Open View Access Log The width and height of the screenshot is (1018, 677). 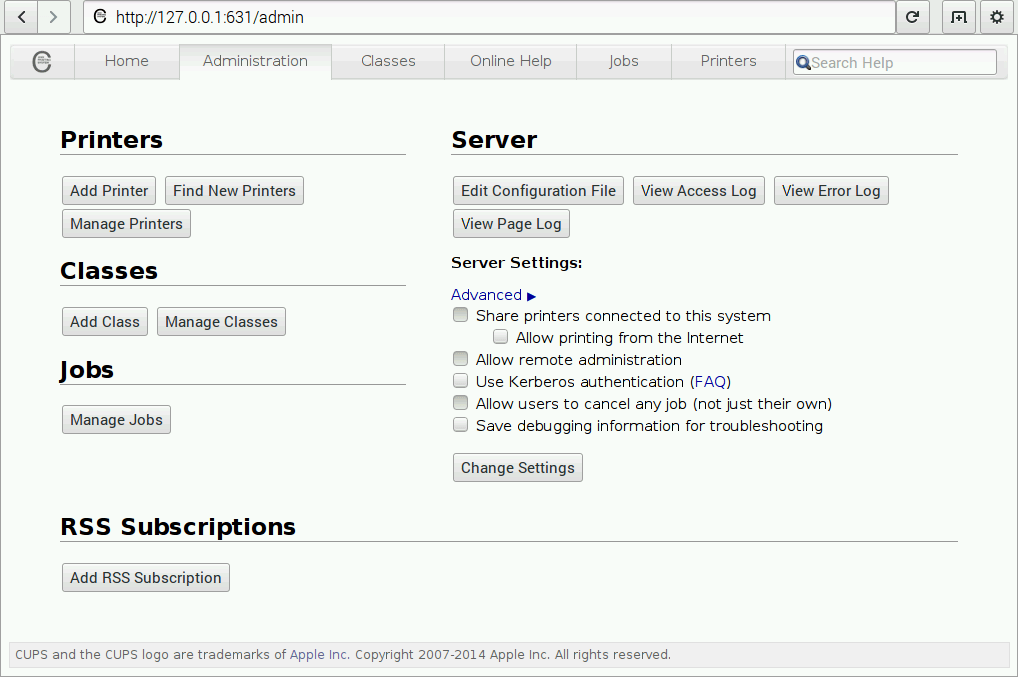click(699, 191)
